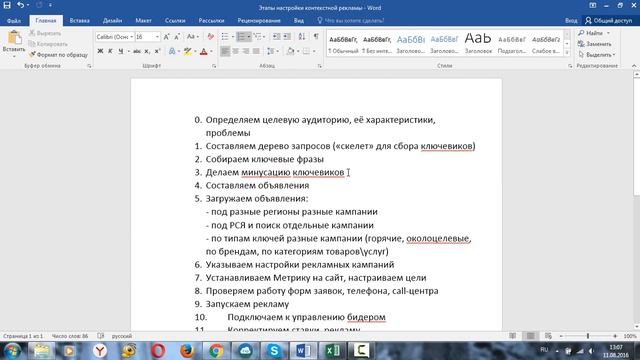
Task: Click the 'Что вы хотите сделать?' search box
Action: click(x=351, y=20)
